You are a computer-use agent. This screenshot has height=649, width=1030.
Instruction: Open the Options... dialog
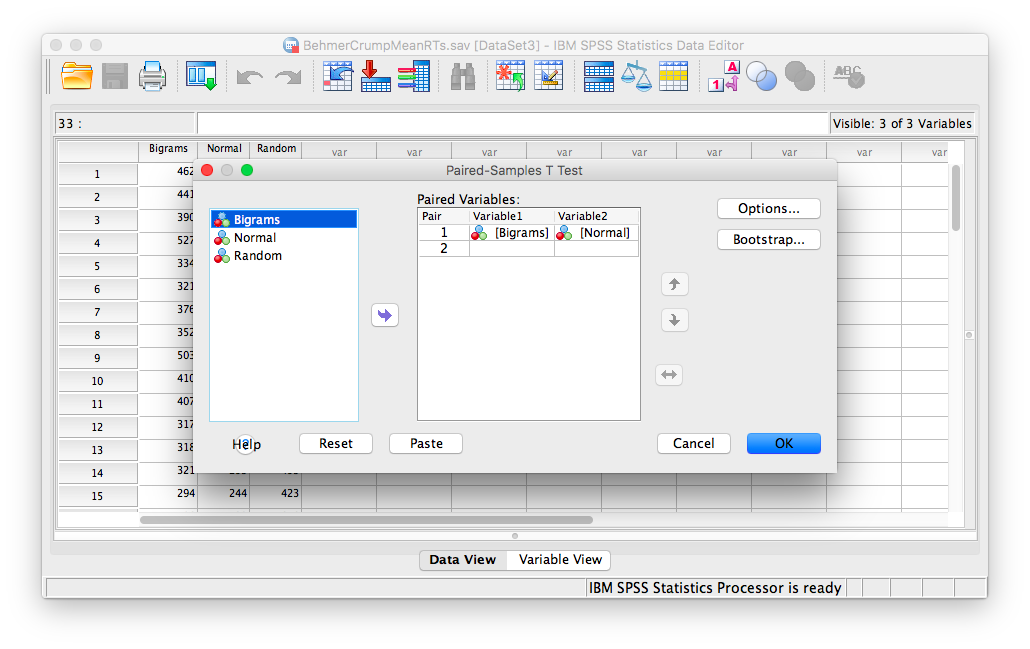(769, 208)
